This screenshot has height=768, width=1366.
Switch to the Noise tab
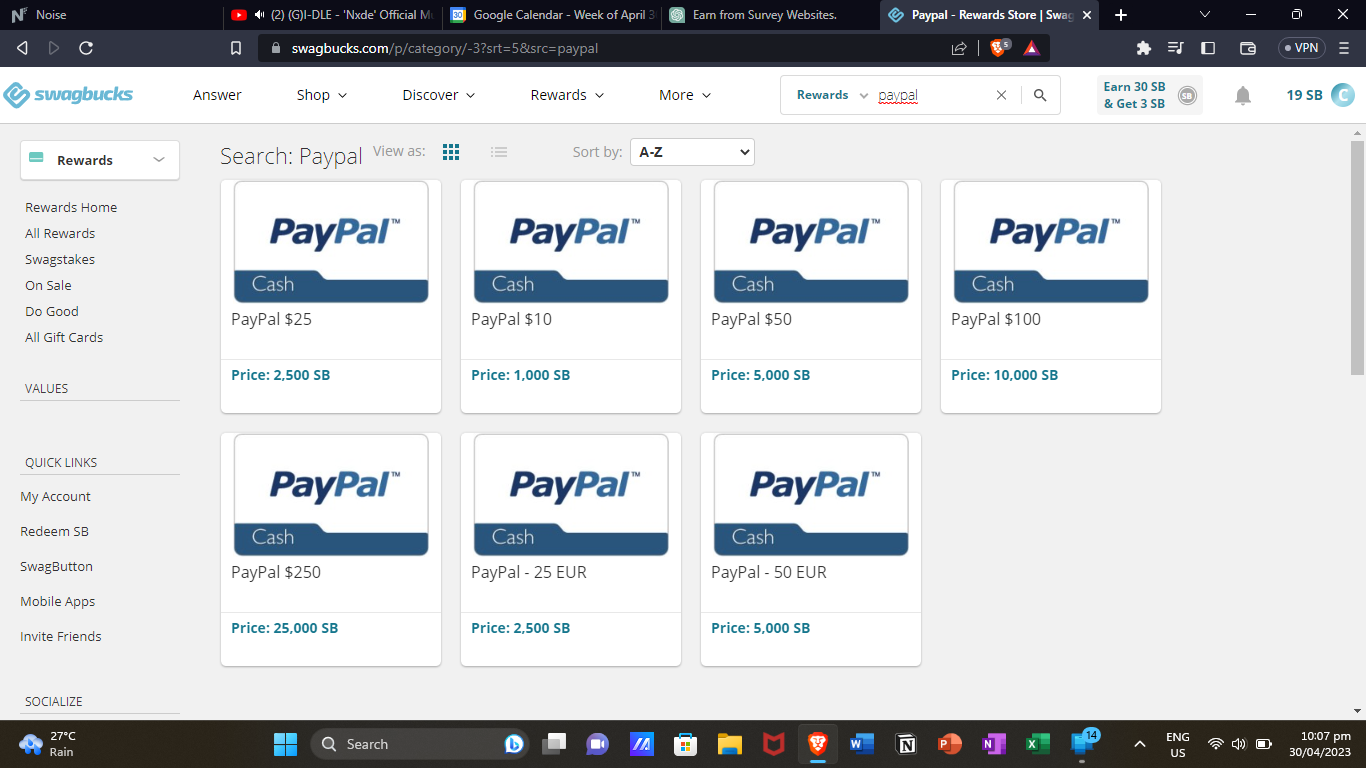(x=110, y=15)
